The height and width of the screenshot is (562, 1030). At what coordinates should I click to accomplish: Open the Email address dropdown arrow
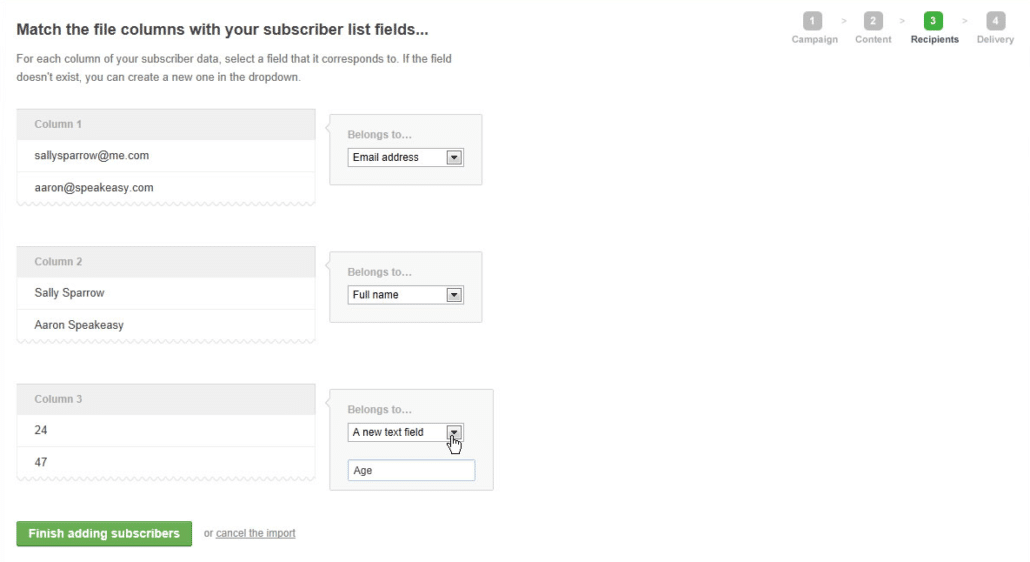pos(454,158)
